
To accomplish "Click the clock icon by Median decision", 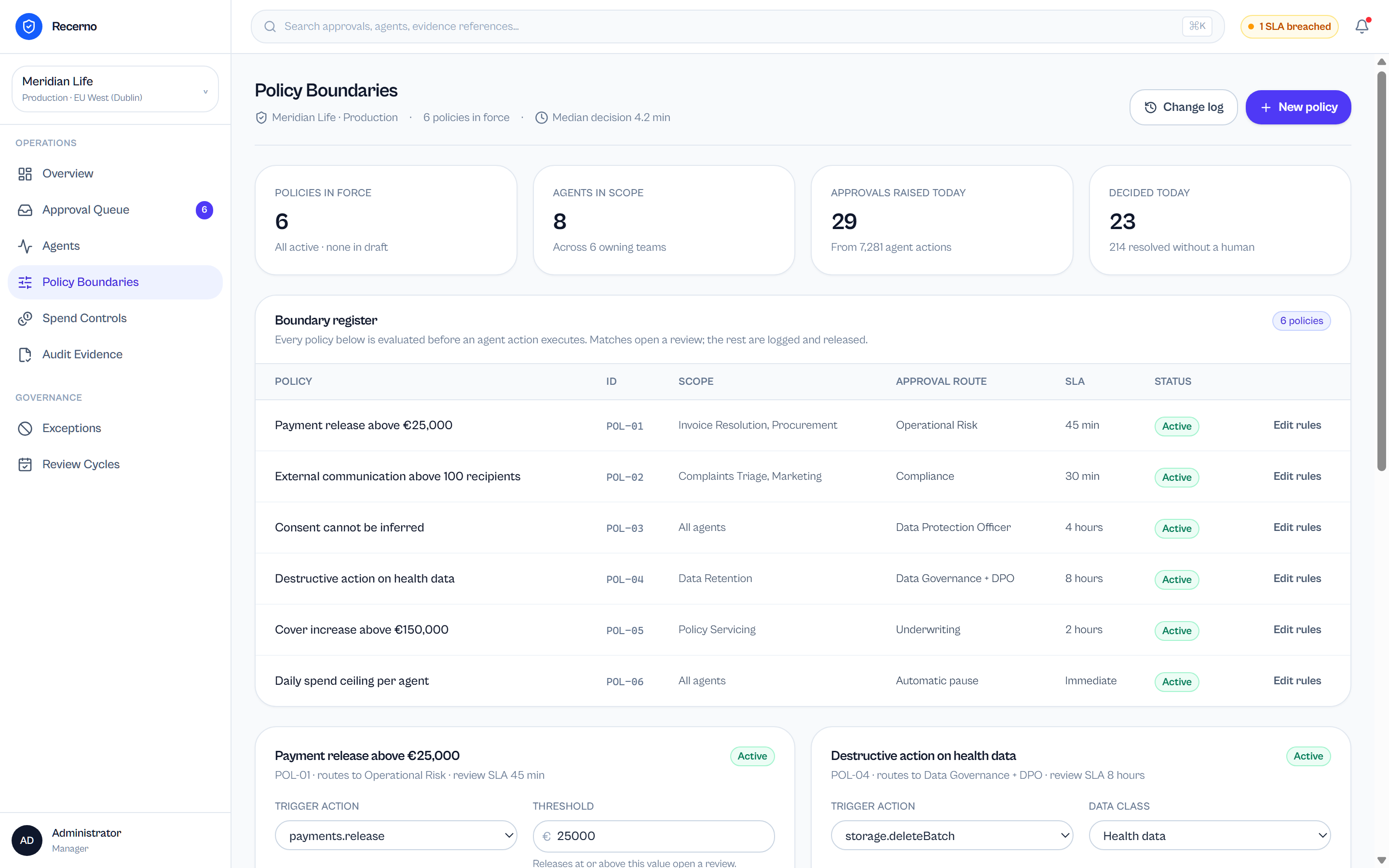I will click(x=541, y=118).
